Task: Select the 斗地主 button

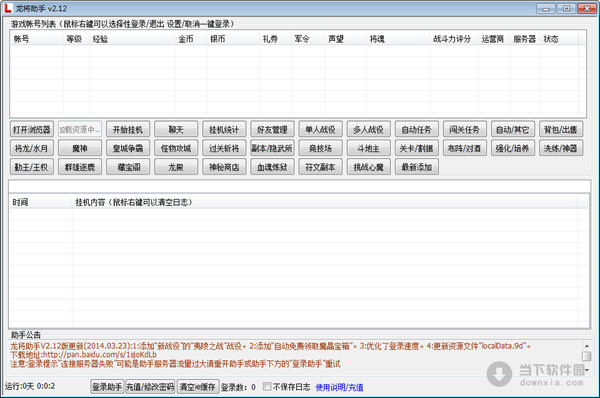Action: tap(368, 148)
